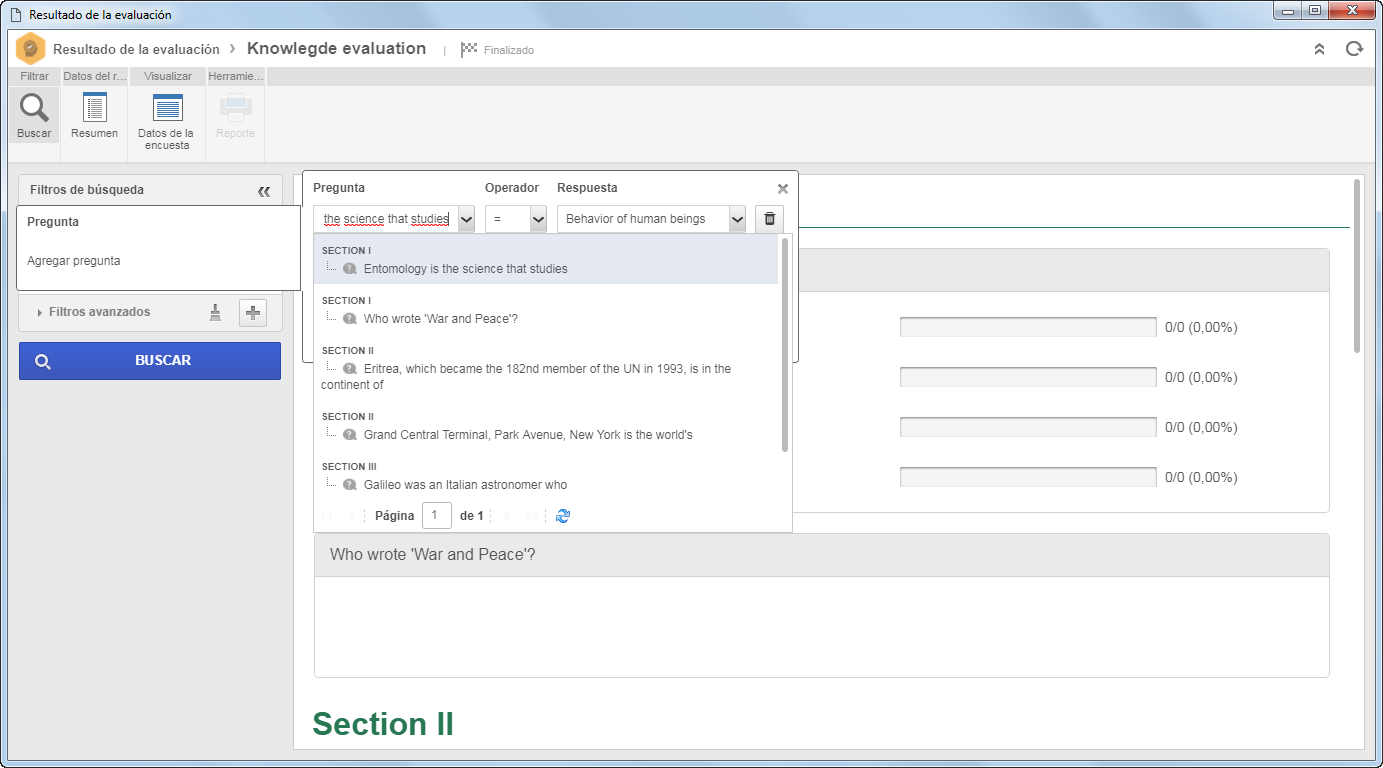
Task: Collapse the Filtros de búsqueda panel
Action: pos(264,191)
